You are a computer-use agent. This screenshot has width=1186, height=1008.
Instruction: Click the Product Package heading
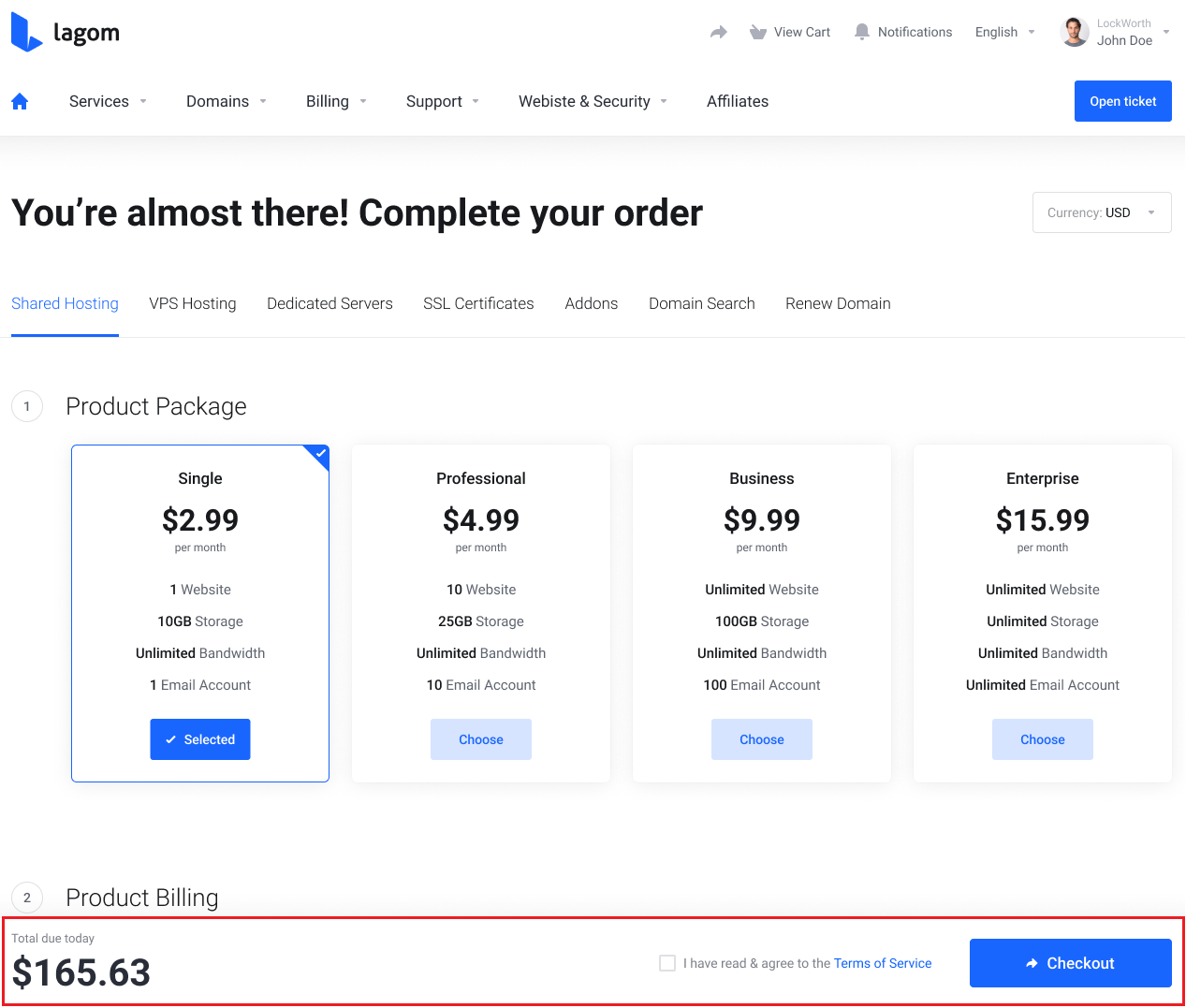[x=156, y=406]
